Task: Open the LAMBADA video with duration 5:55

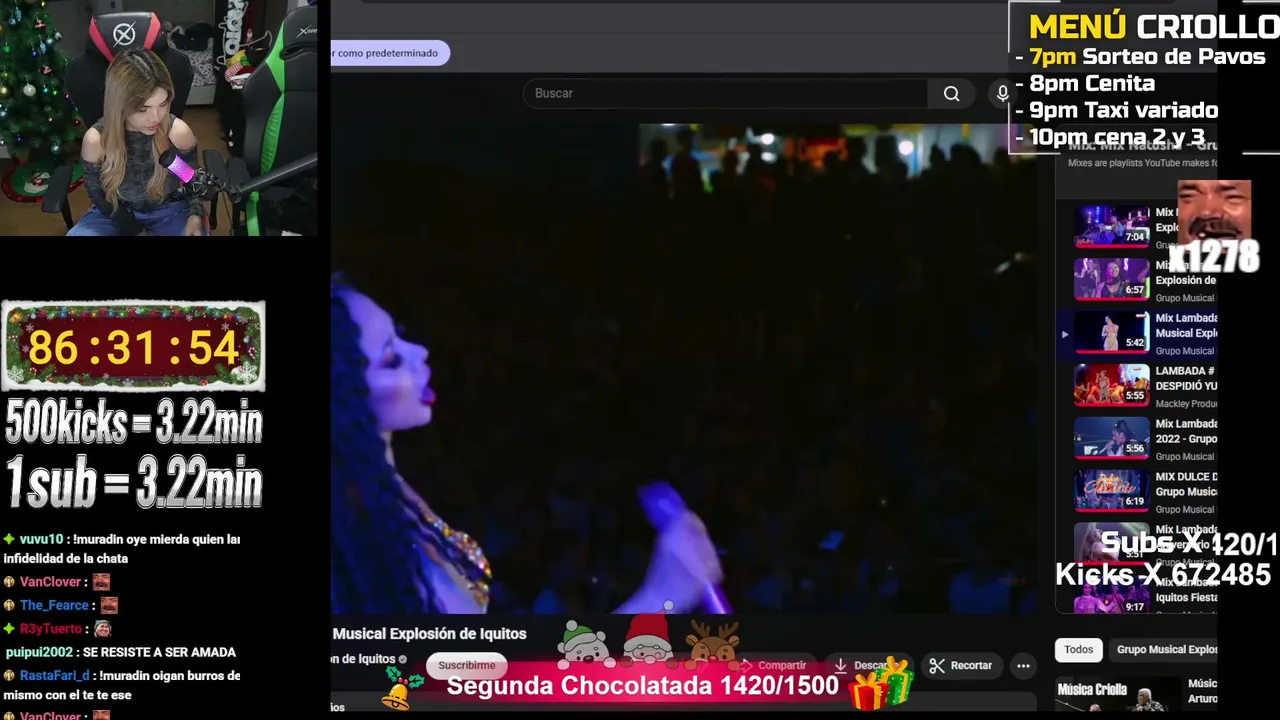Action: point(1112,385)
